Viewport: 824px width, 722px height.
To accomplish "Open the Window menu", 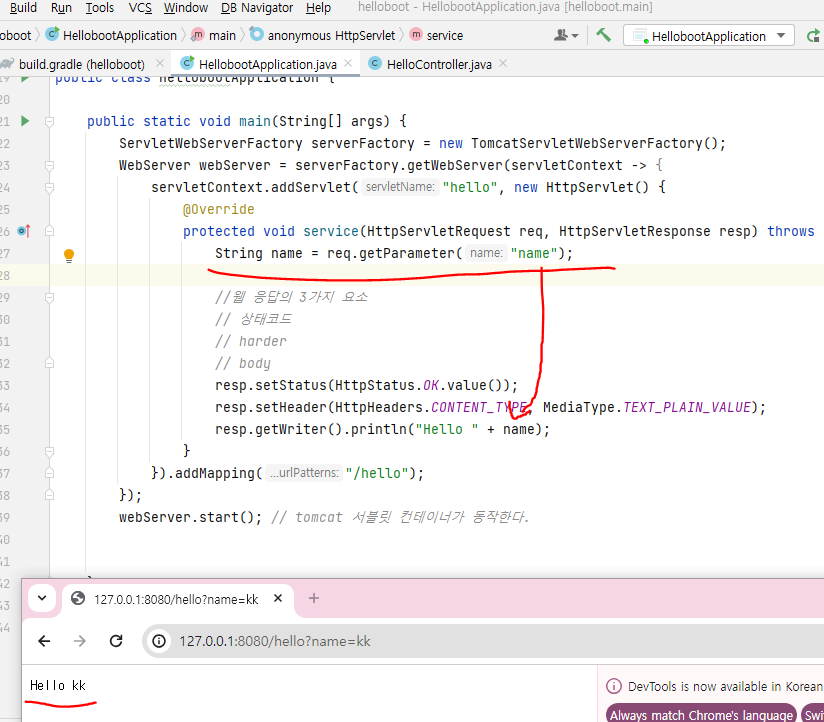I will 186,7.
